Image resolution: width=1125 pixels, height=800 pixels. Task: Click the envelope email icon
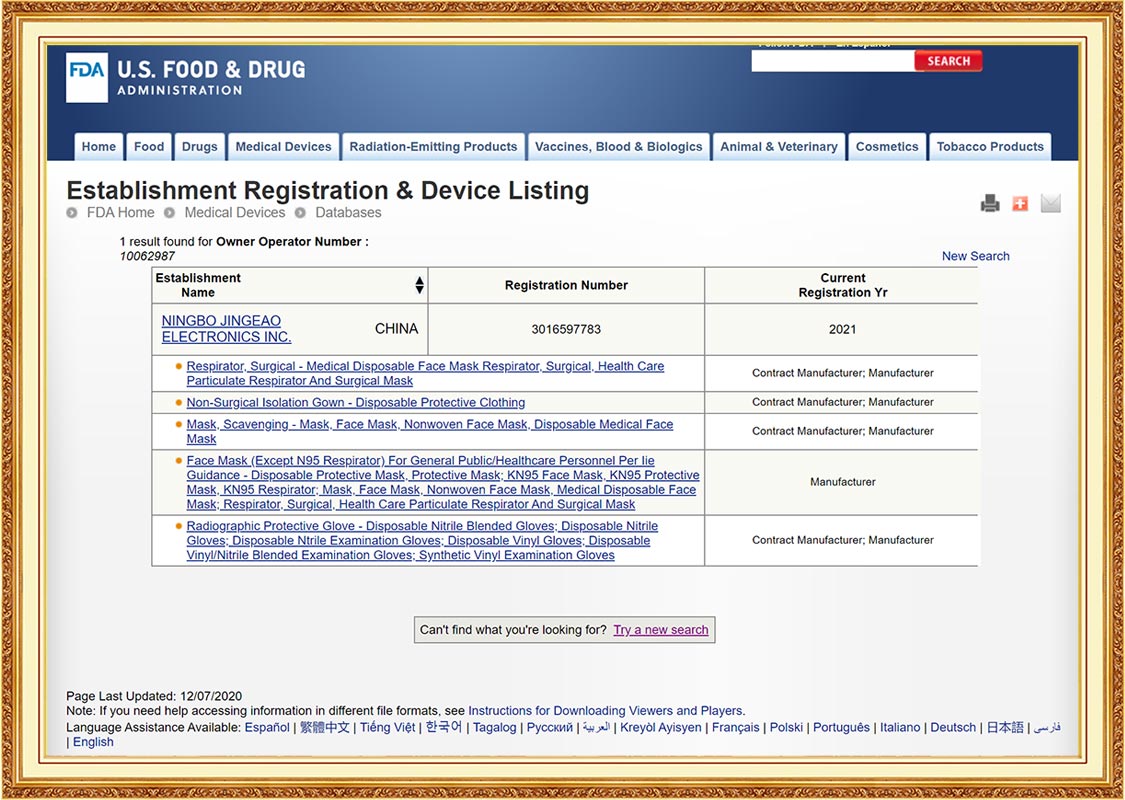1050,204
